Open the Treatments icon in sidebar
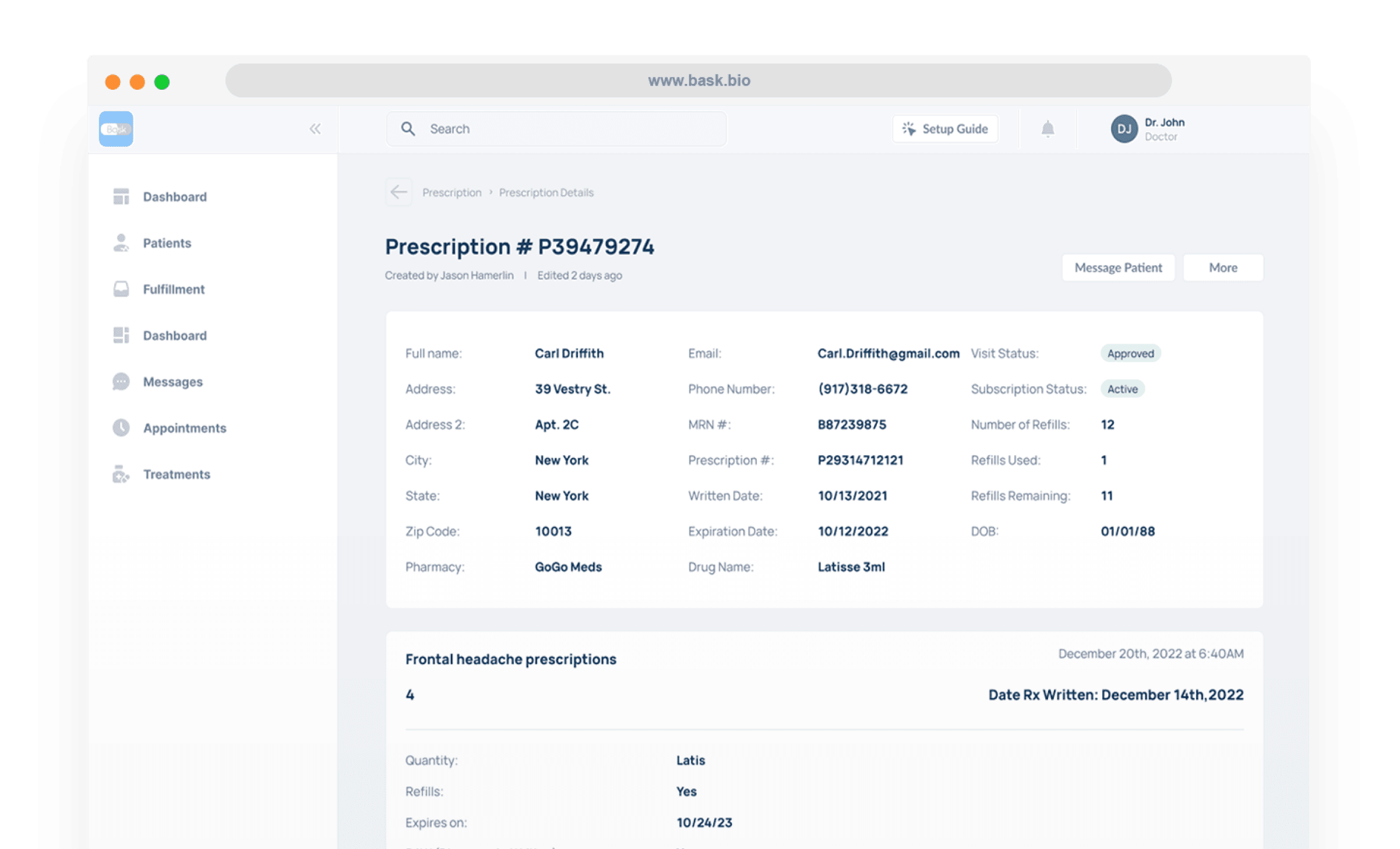1400x849 pixels. point(121,474)
